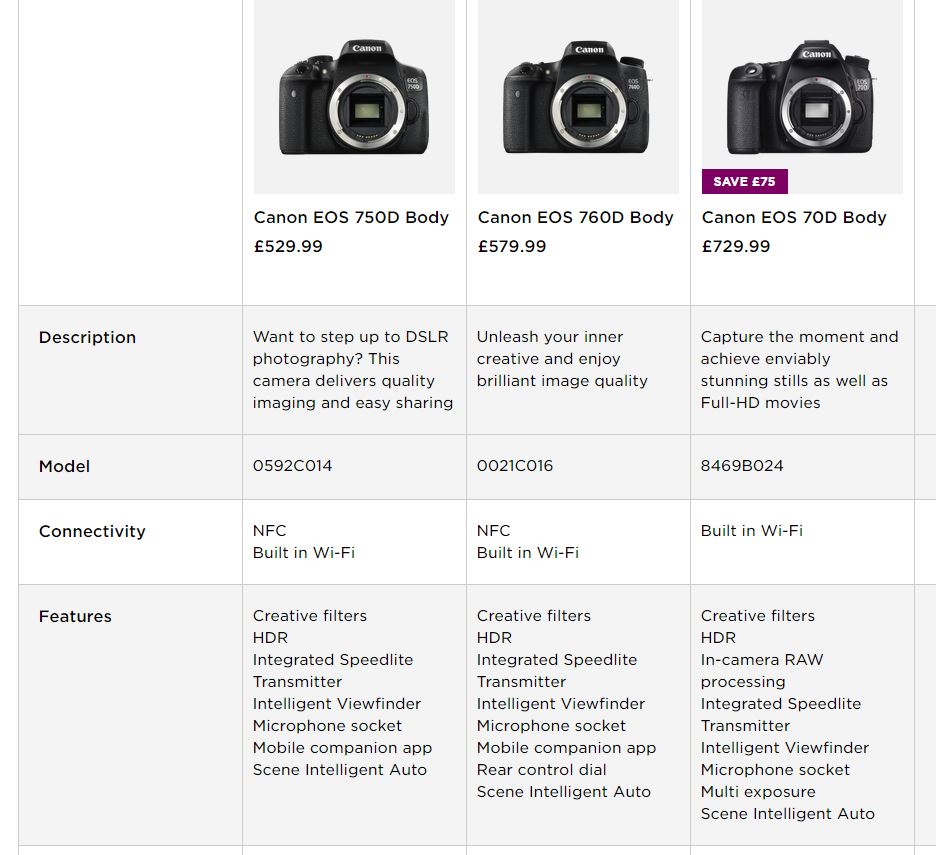Select the £529.99 price text

tap(288, 246)
